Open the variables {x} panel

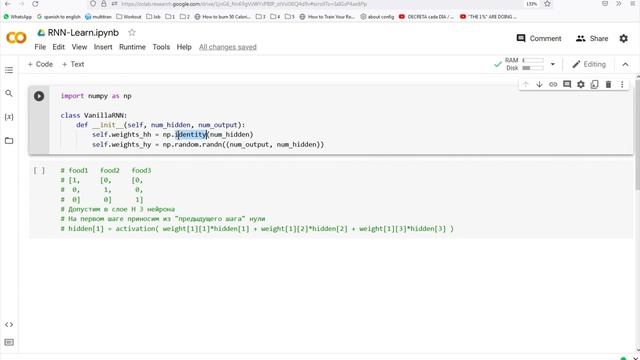9,117
